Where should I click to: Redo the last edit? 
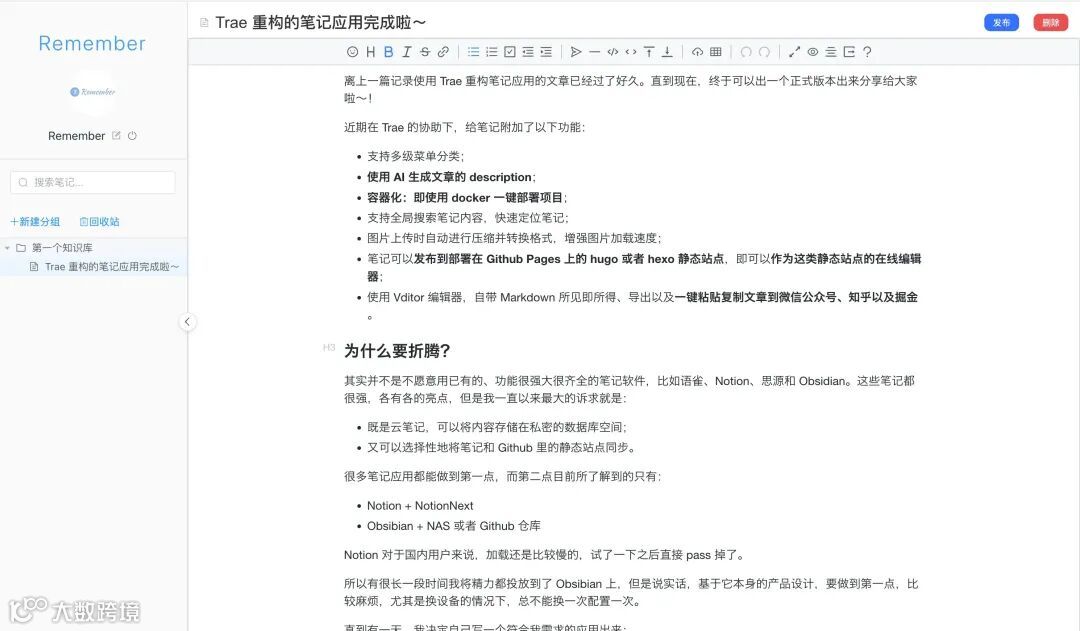coord(764,52)
